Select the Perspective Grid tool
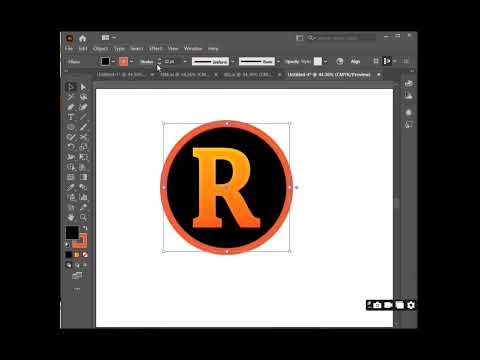The width and height of the screenshot is (480, 360). tap(83, 167)
